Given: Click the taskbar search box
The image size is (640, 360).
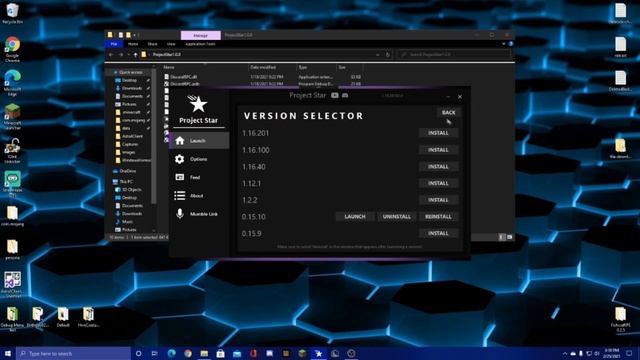Looking at the screenshot, I should click(73, 353).
